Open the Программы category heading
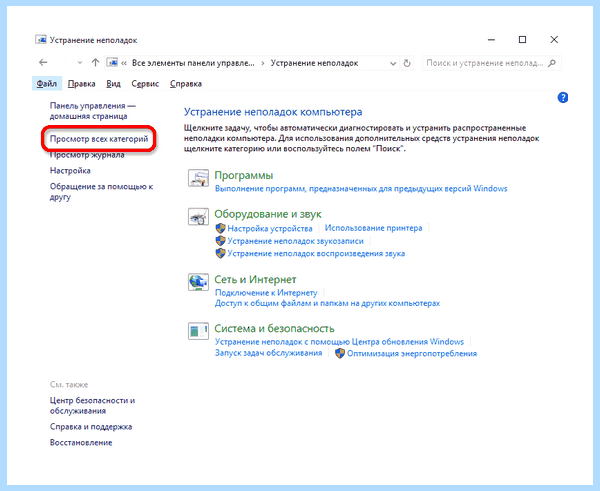Screen dimensions: 600x491 (244, 175)
